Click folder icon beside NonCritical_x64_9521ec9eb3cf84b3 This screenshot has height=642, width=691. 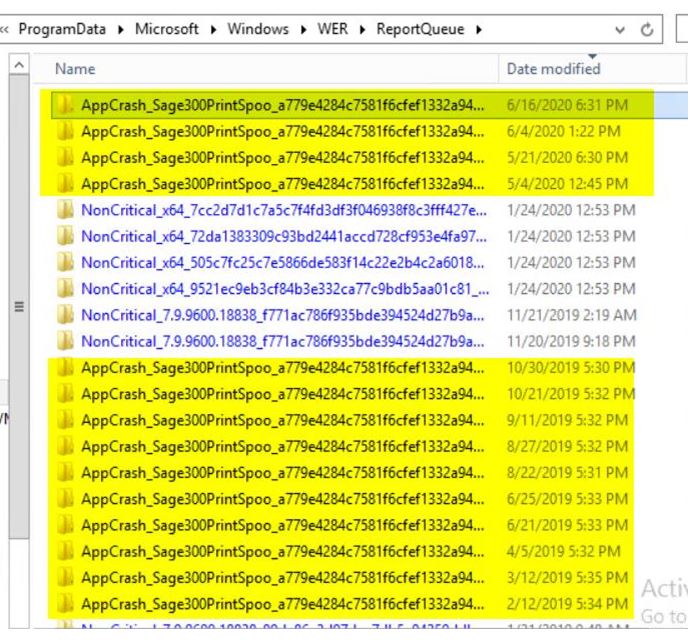click(x=66, y=289)
